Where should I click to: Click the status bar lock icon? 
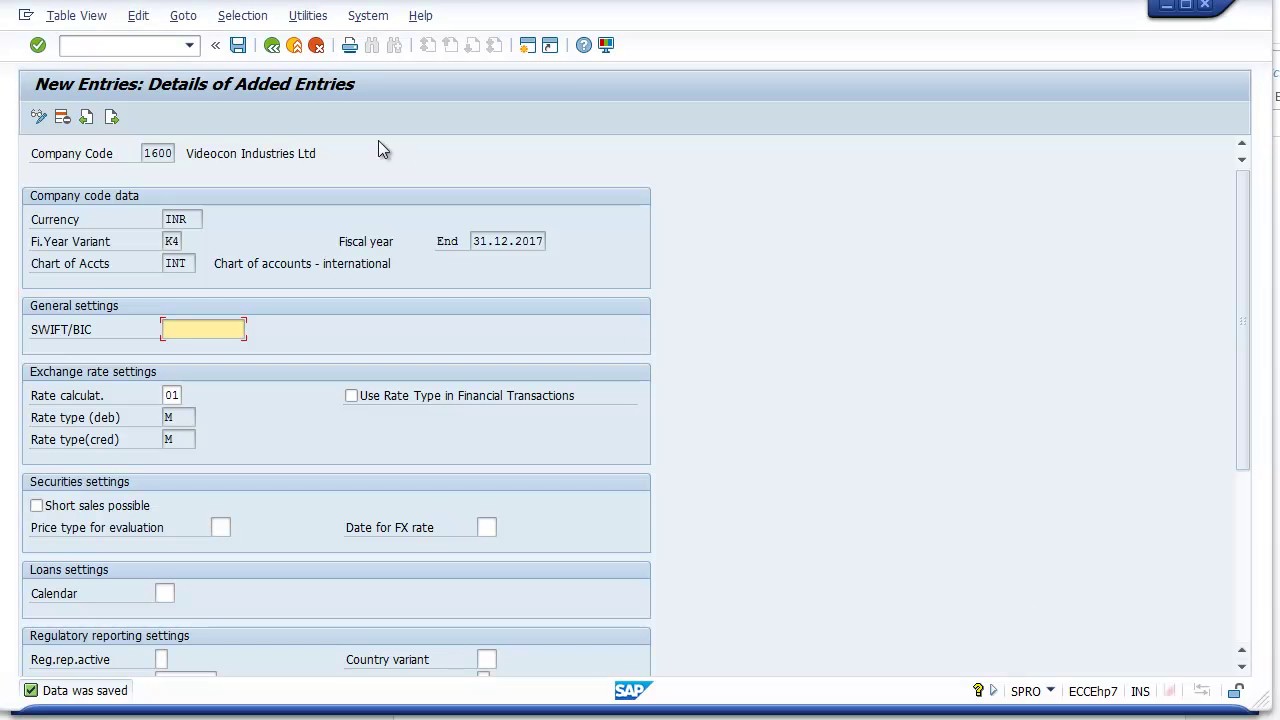[1236, 691]
